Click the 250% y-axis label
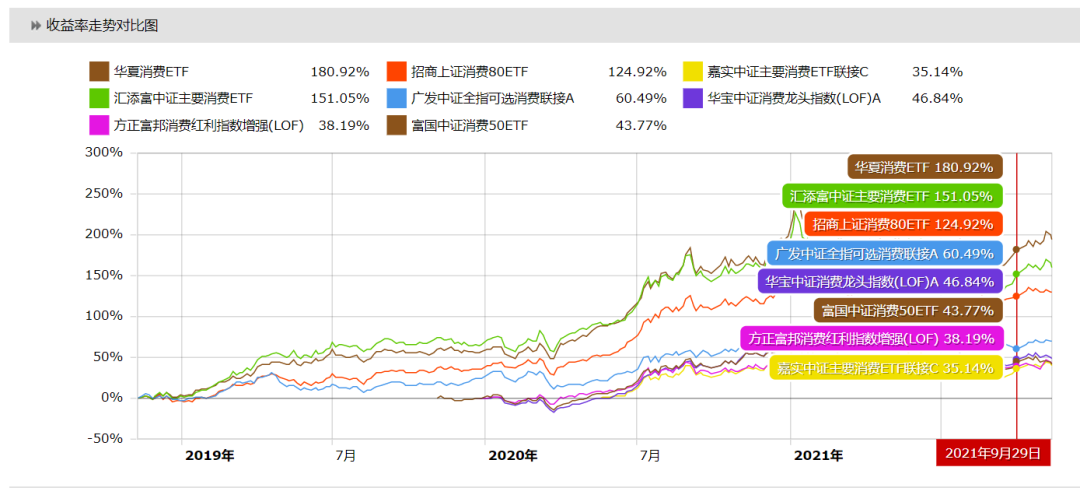This screenshot has width=1080, height=488. pyautogui.click(x=103, y=193)
